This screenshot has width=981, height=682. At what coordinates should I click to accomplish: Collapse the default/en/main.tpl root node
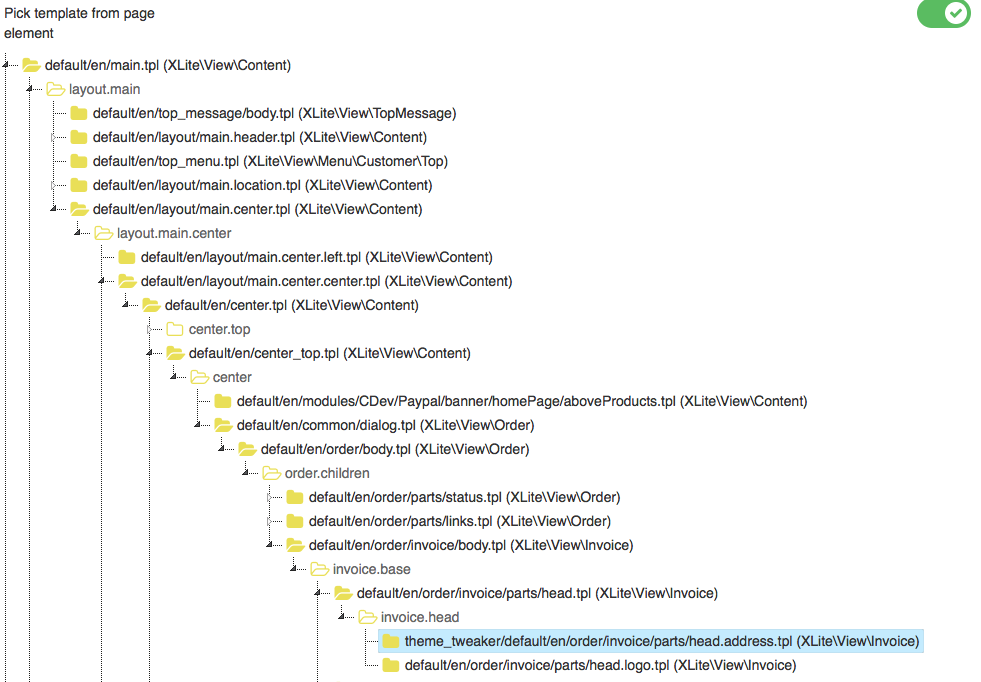click(6, 64)
